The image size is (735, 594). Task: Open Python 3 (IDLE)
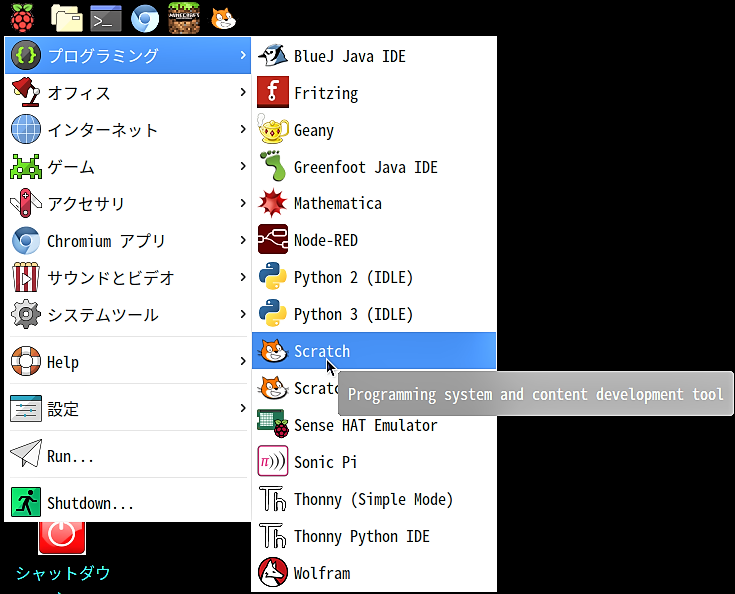(x=352, y=315)
